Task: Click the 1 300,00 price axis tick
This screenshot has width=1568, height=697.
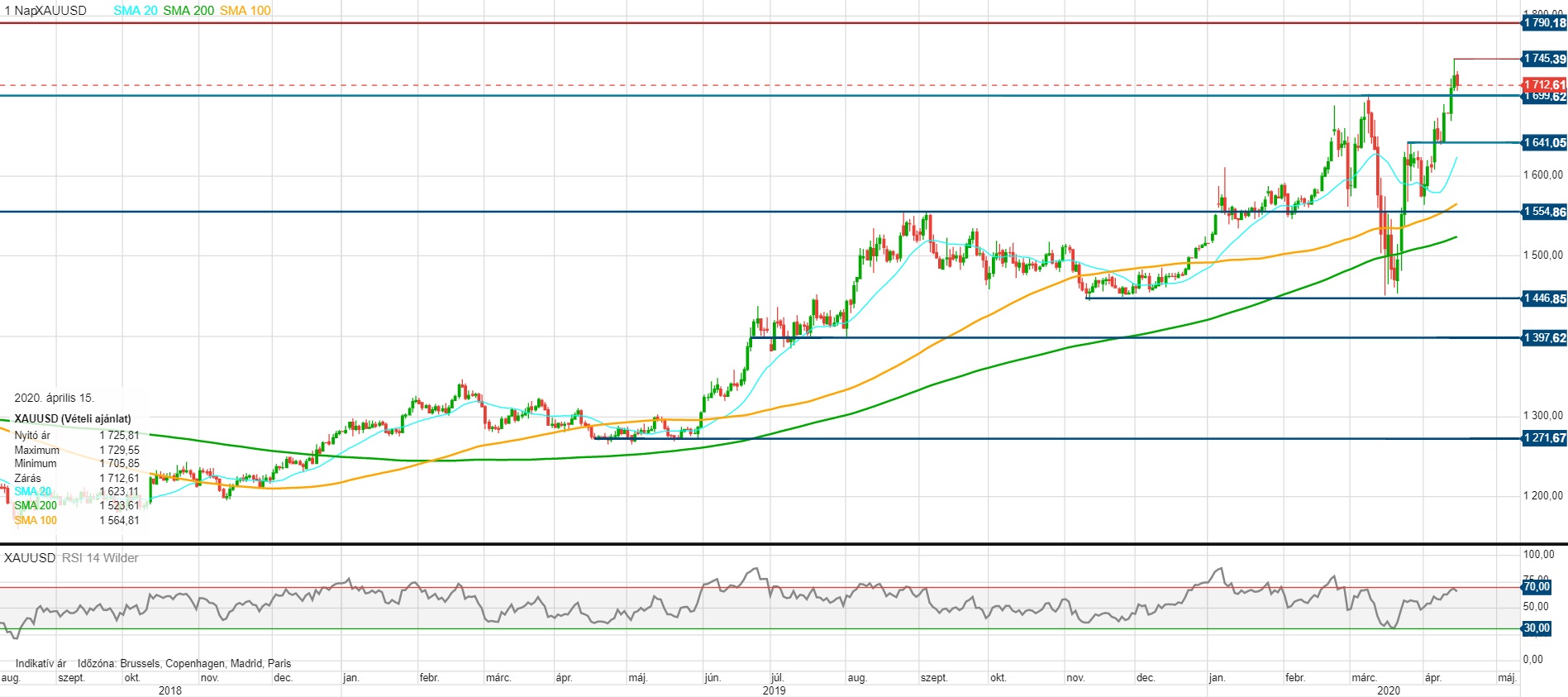Action: pos(1543,415)
